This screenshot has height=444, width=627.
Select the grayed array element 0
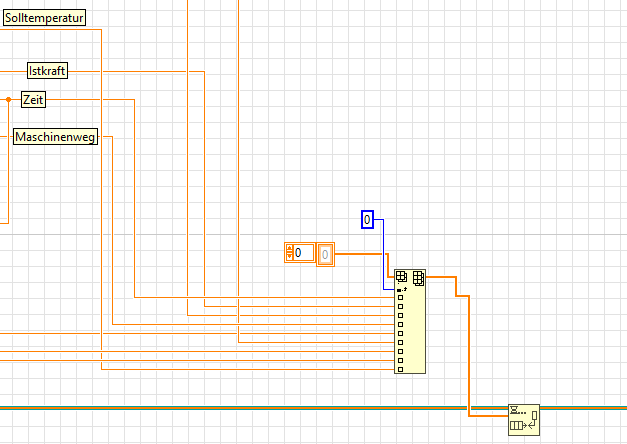(325, 254)
